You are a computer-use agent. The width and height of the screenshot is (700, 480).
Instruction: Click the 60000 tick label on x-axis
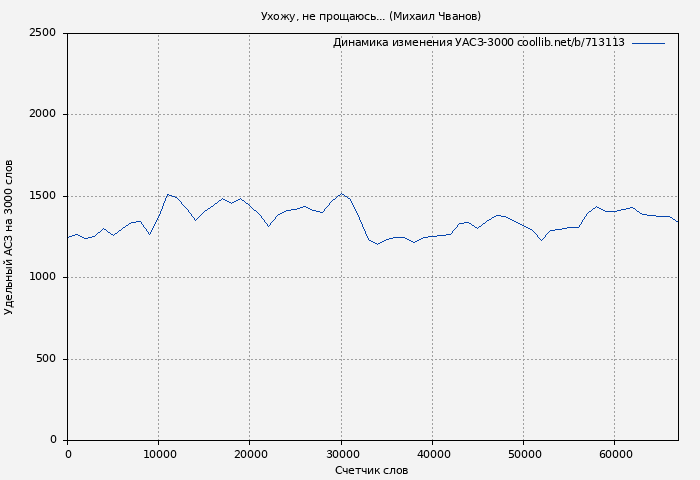point(615,454)
